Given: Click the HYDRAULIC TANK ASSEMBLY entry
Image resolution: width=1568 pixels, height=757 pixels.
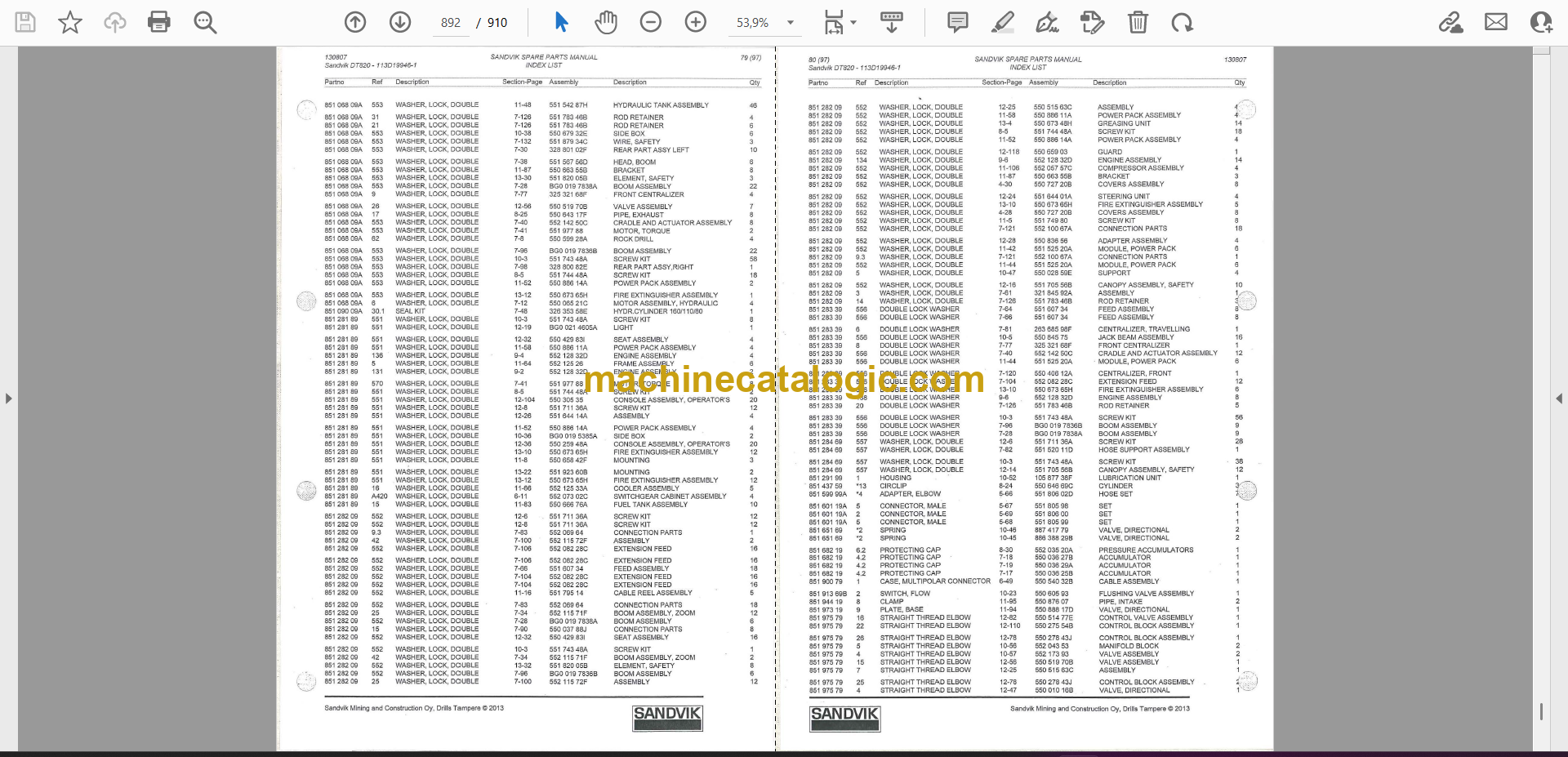Looking at the screenshot, I should (x=661, y=105).
